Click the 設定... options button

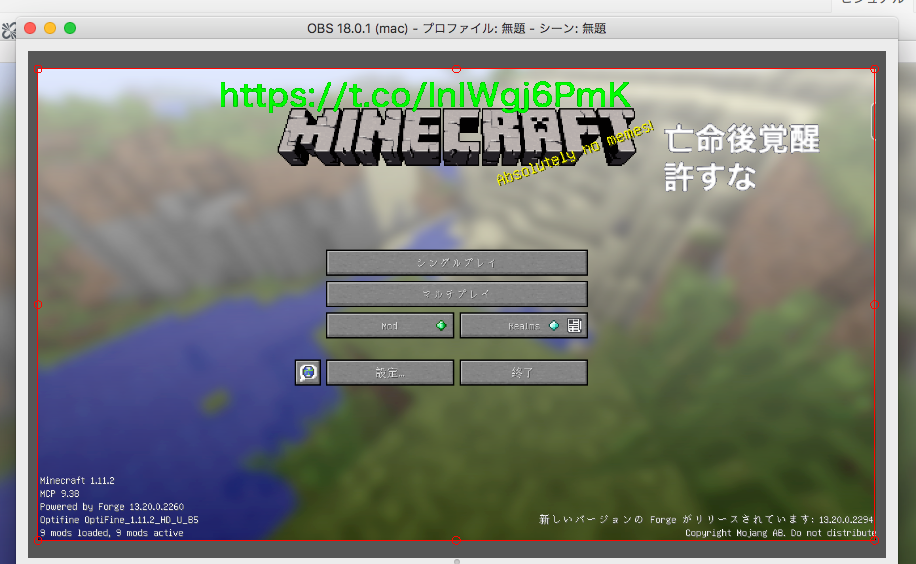(390, 372)
